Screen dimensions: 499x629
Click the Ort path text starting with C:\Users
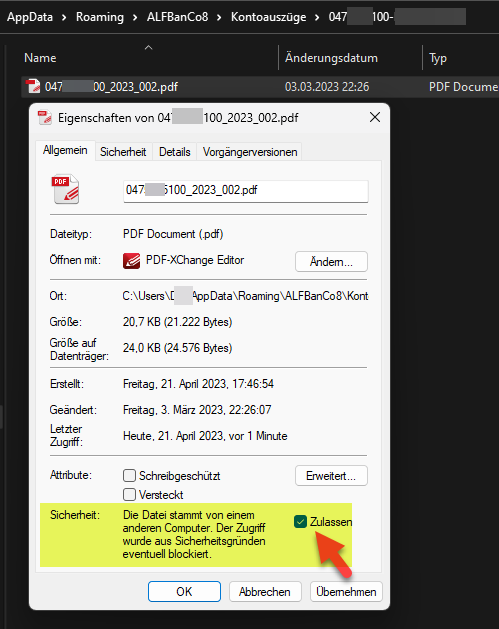click(x=245, y=296)
